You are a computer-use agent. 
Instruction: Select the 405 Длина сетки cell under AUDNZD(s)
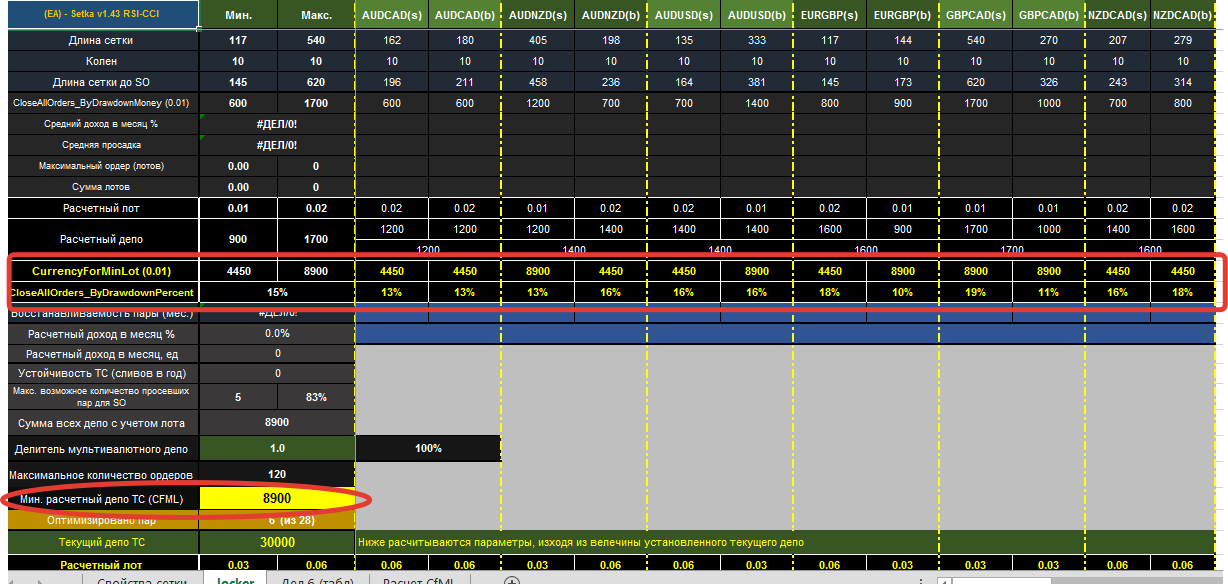pos(537,41)
